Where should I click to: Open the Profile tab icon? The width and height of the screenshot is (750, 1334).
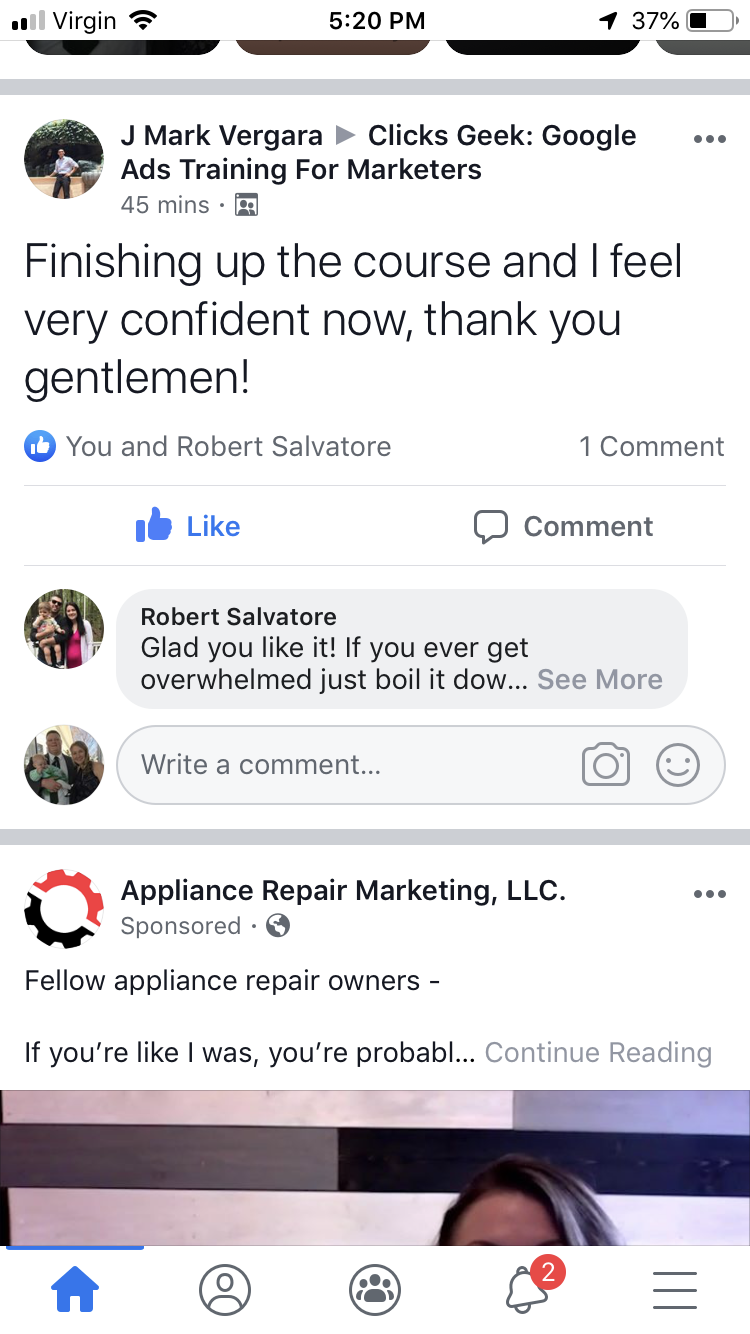225,1290
